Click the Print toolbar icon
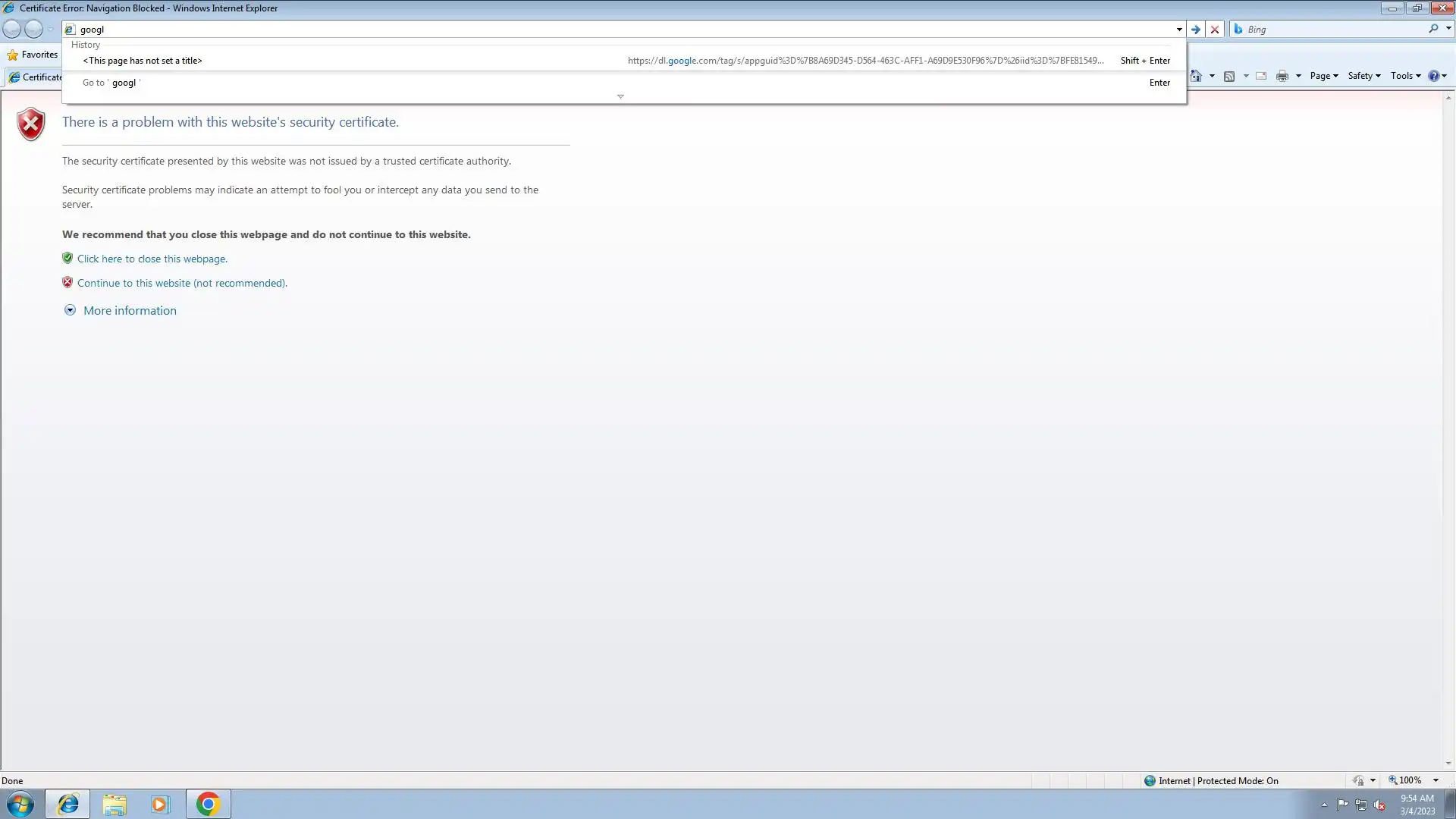Image resolution: width=1456 pixels, height=819 pixels. coord(1282,76)
